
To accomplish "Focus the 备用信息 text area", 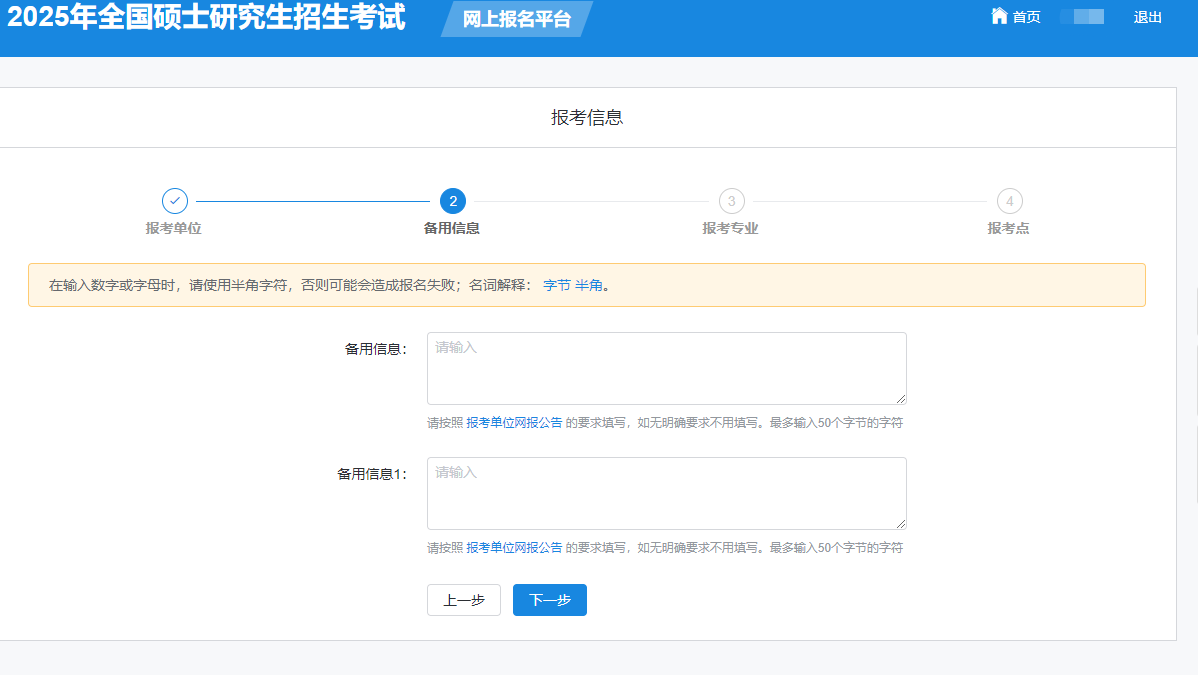I will (666, 368).
